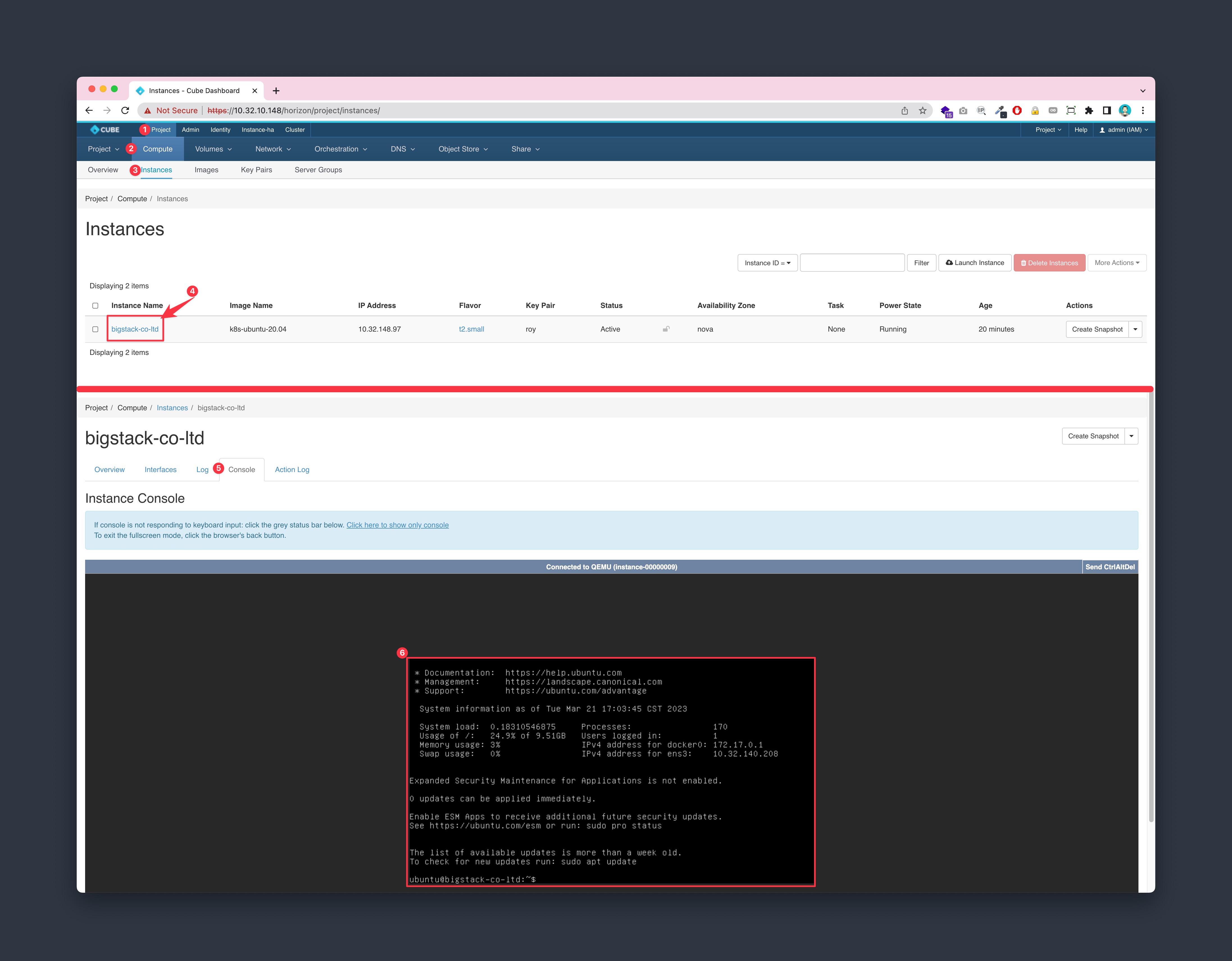
Task: Click the CUBE logo in the header
Action: pos(105,130)
